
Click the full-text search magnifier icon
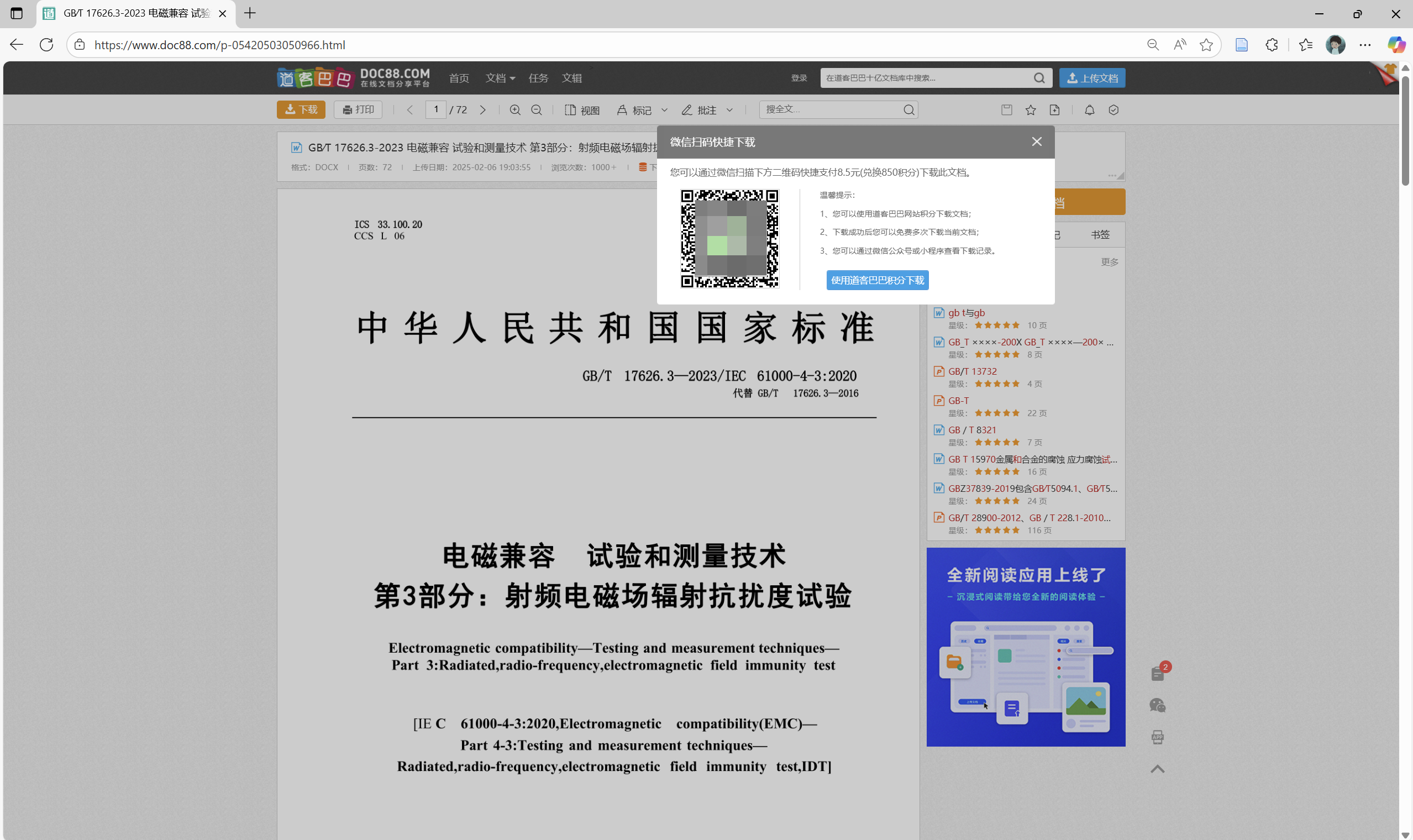click(x=909, y=110)
